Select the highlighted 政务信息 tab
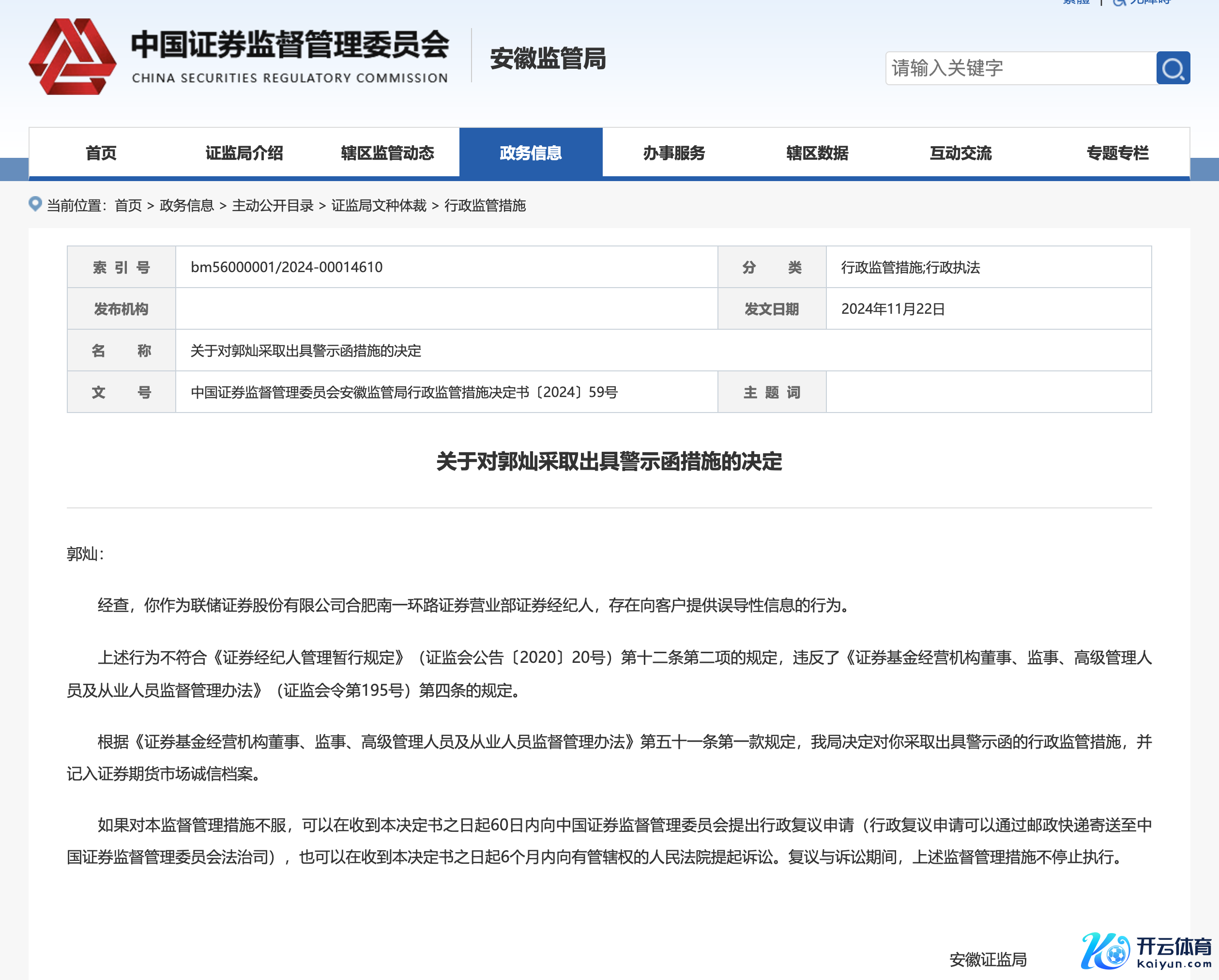1219x980 pixels. pyautogui.click(x=530, y=153)
